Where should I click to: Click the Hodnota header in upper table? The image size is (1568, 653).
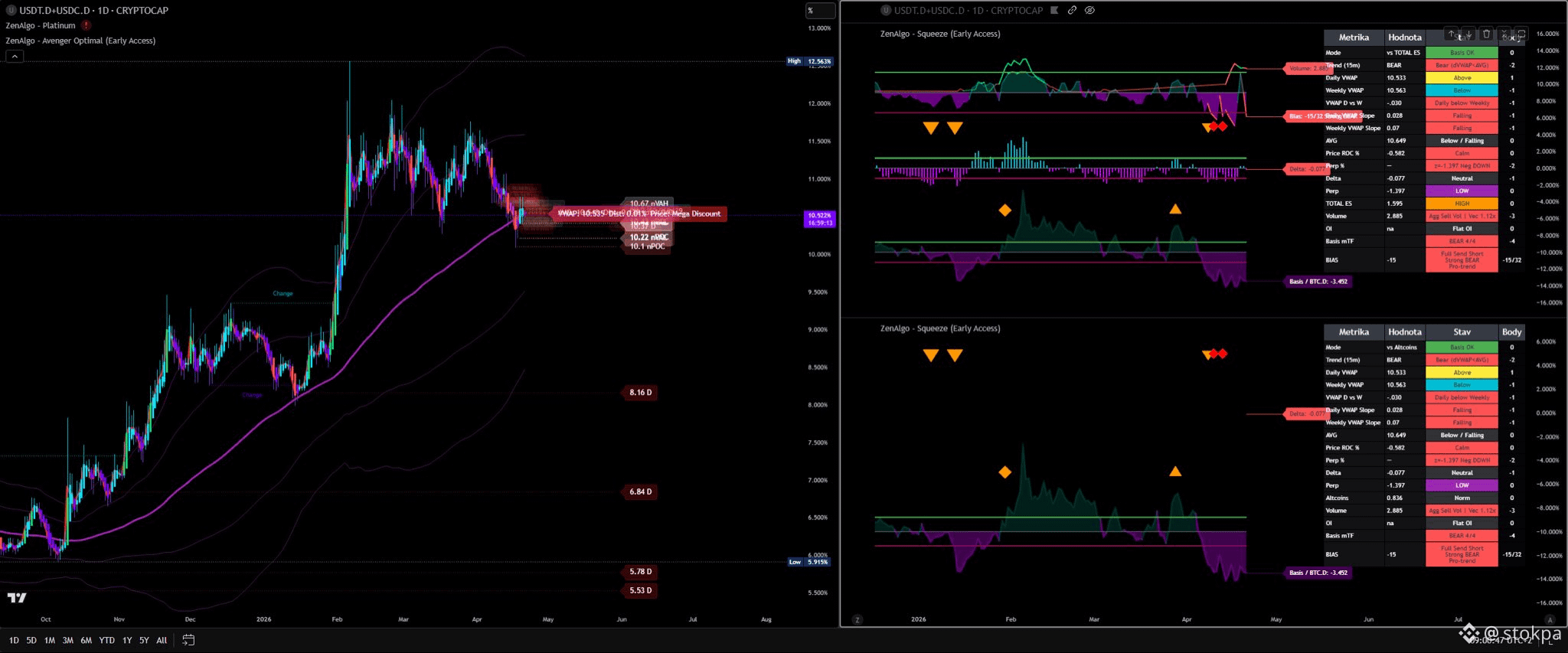(1405, 38)
